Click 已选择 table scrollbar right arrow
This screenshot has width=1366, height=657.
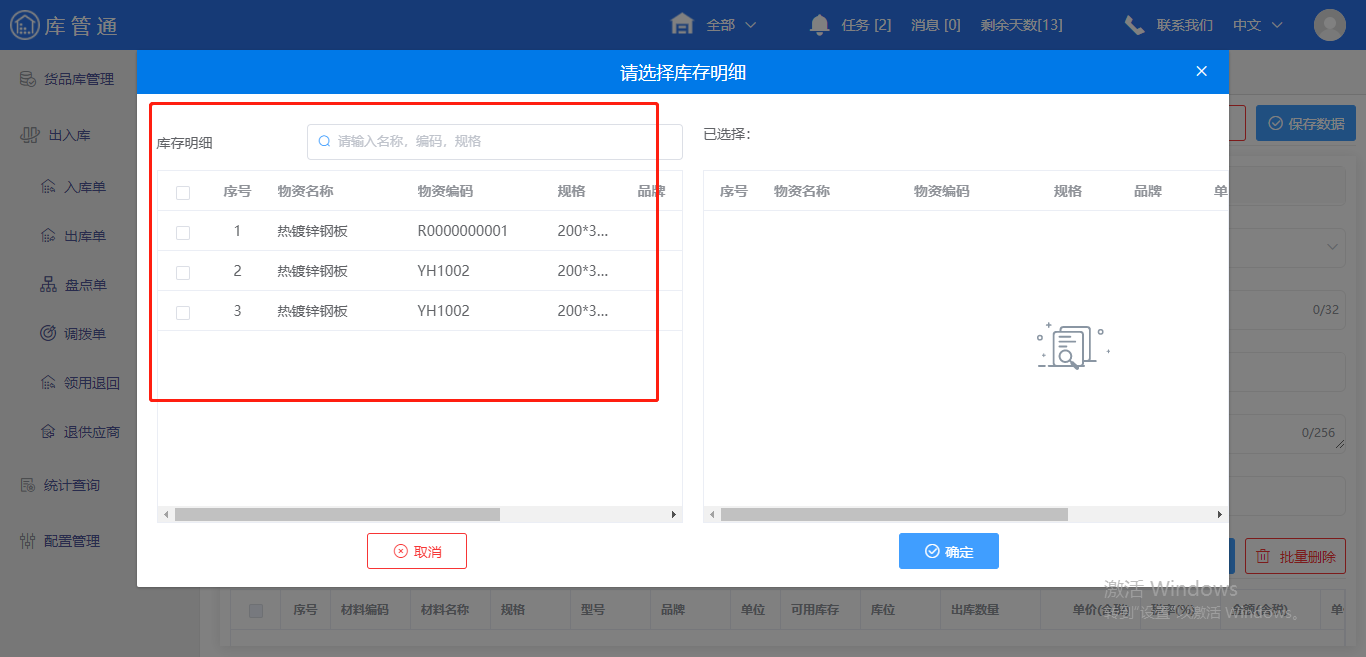(1220, 514)
